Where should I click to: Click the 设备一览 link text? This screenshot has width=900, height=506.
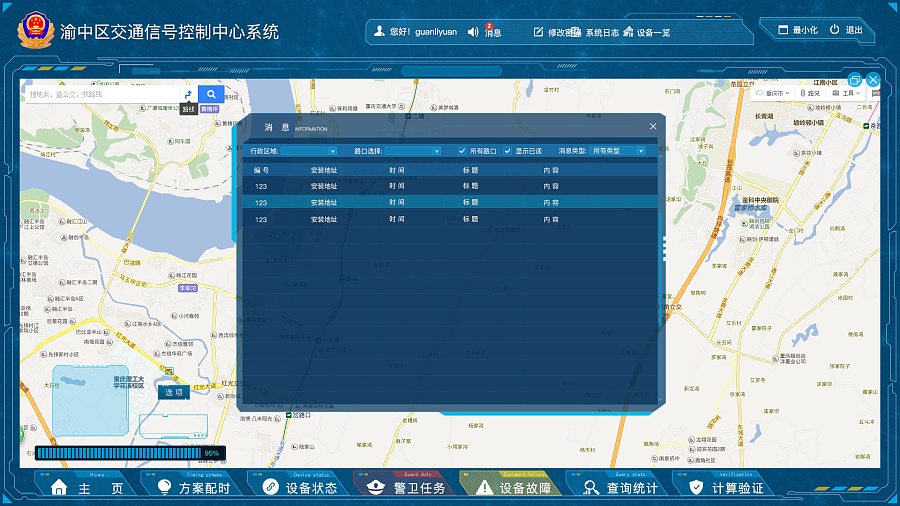pos(653,33)
